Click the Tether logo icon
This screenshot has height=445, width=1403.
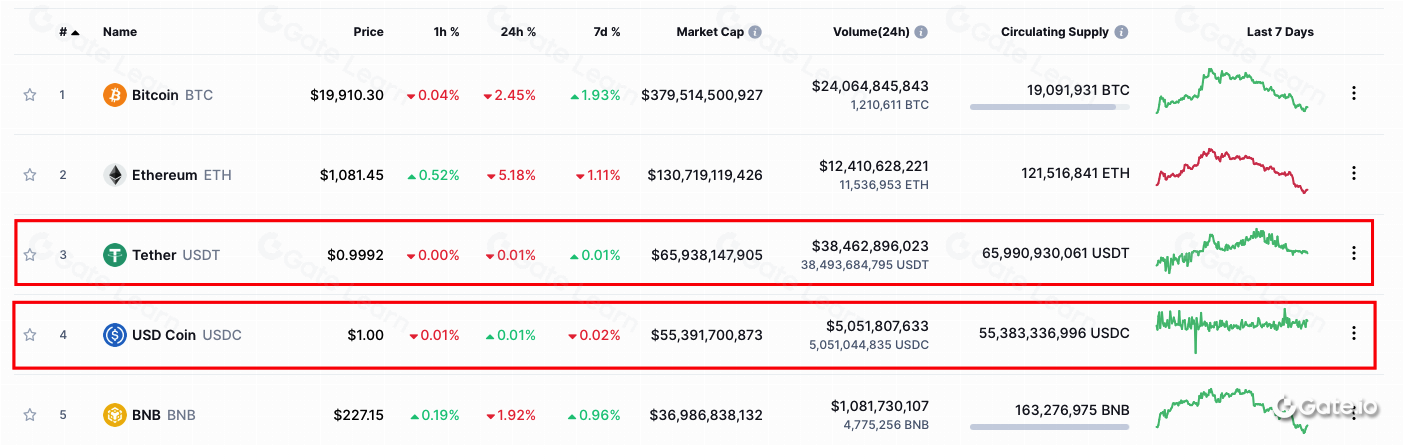[115, 255]
